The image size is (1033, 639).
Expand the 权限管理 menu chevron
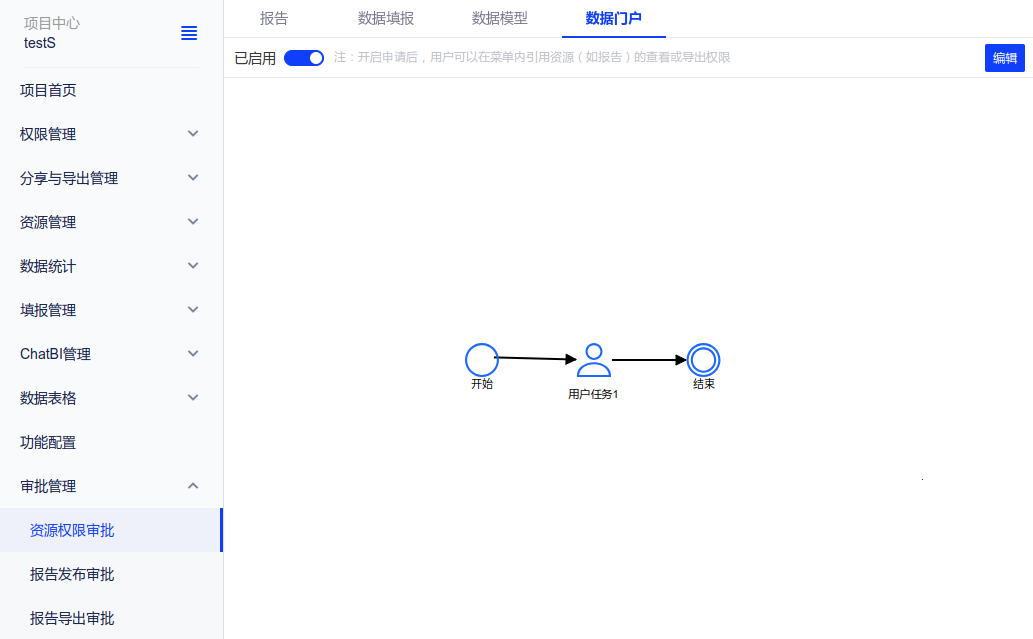(193, 134)
